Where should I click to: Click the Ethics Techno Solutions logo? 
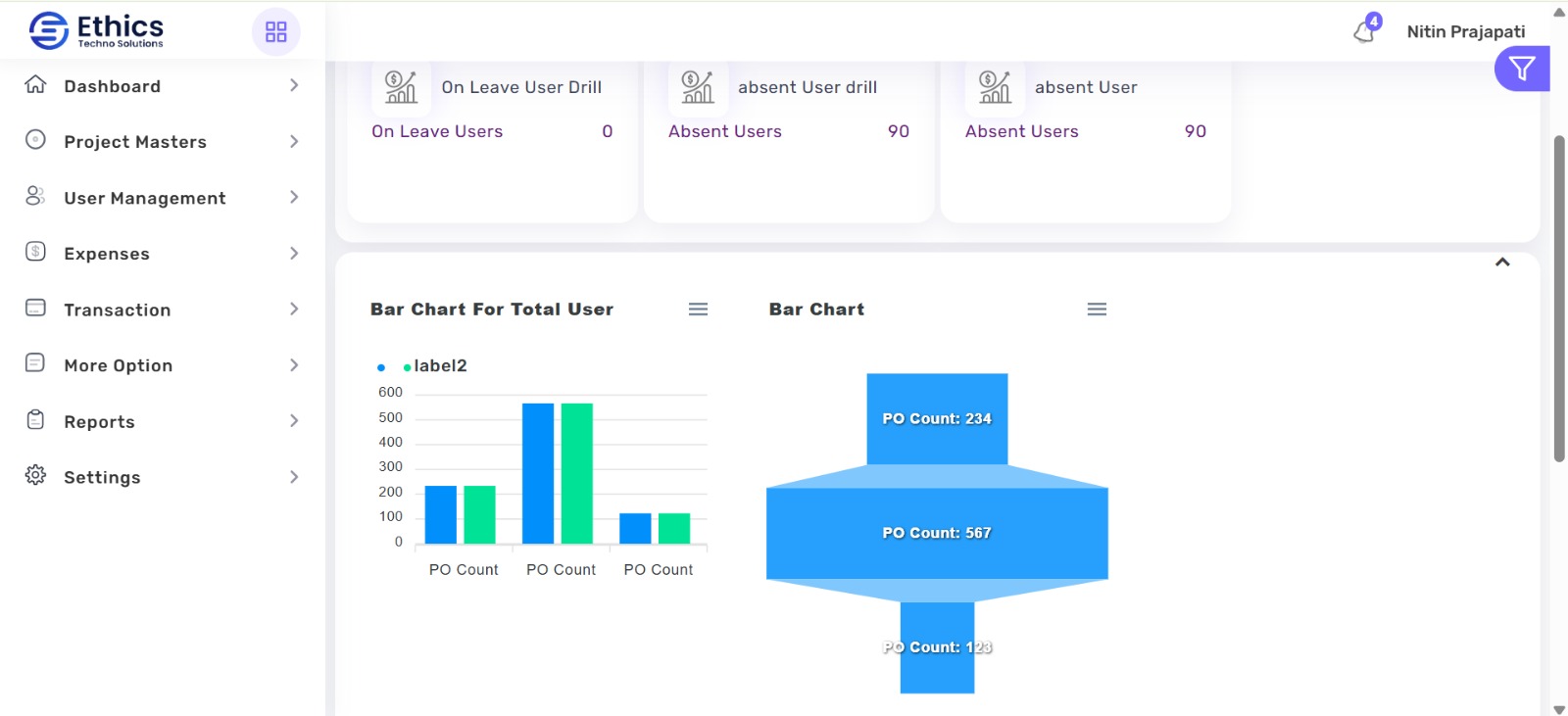pos(97,31)
